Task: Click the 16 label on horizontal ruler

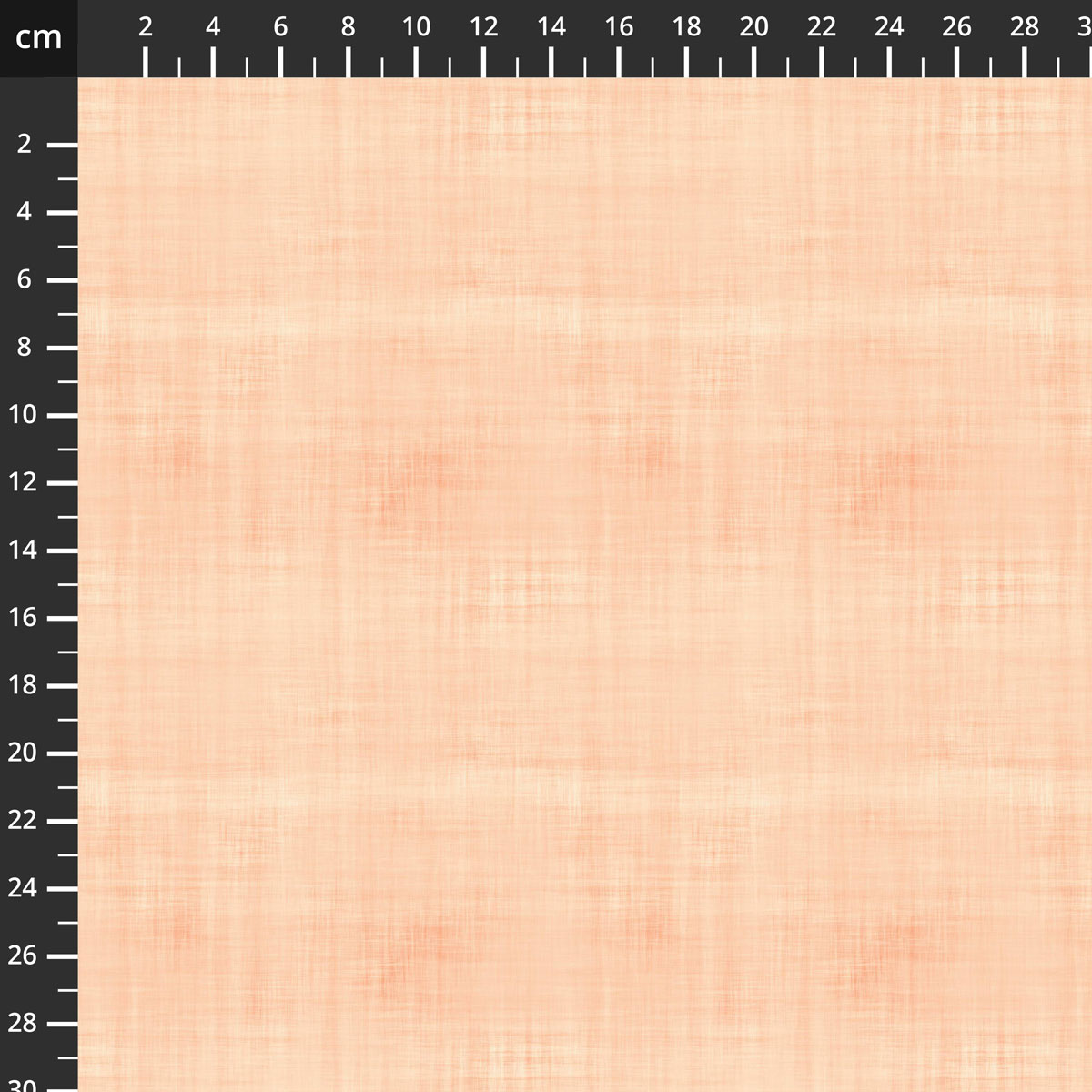Action: pyautogui.click(x=619, y=27)
